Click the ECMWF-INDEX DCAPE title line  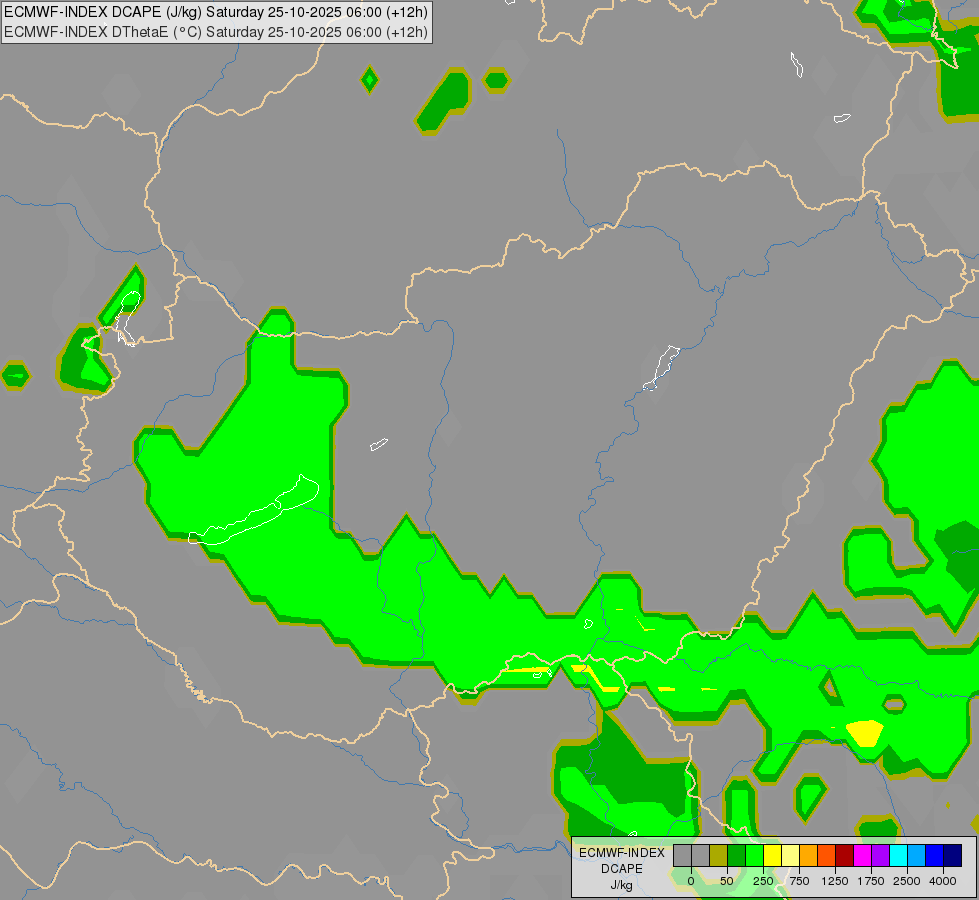pyautogui.click(x=216, y=12)
